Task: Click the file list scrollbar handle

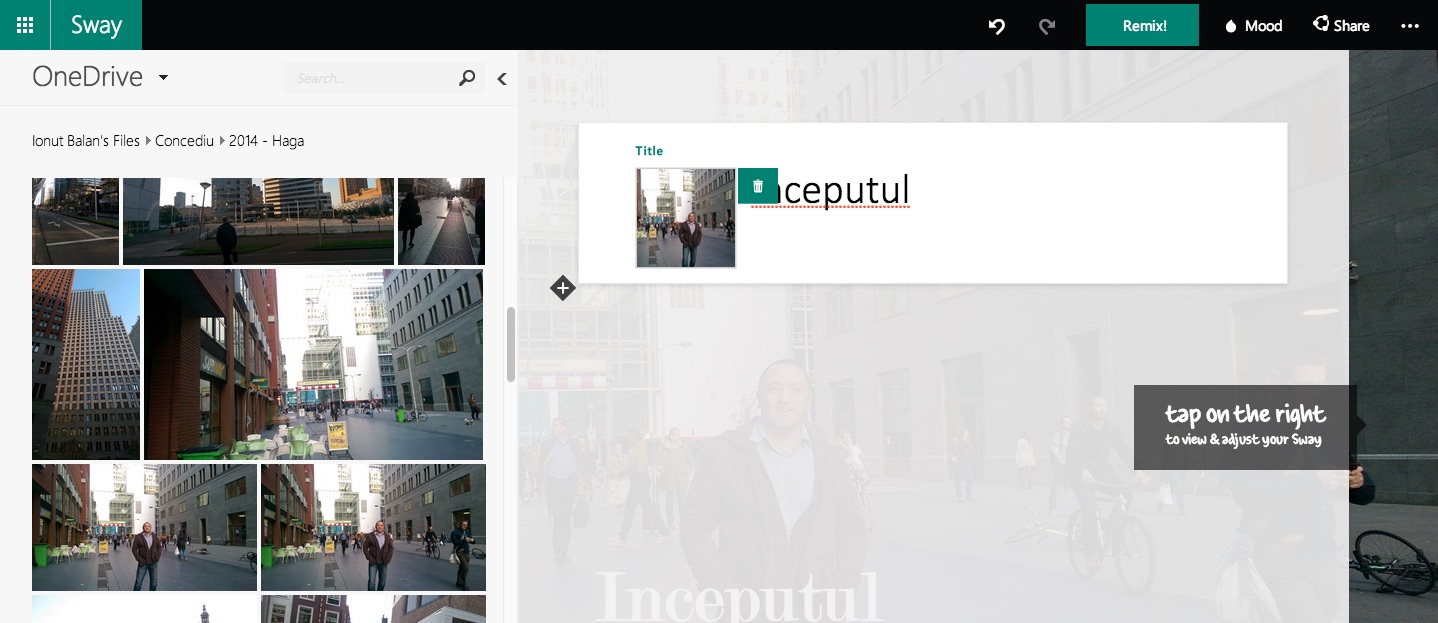Action: point(511,344)
